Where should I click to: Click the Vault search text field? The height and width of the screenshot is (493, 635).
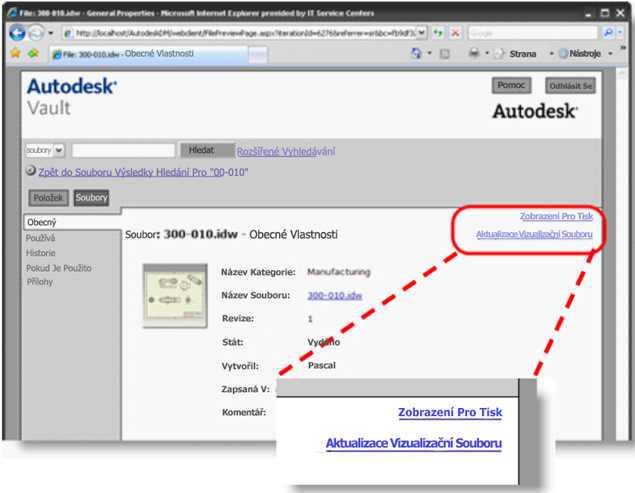coord(123,150)
